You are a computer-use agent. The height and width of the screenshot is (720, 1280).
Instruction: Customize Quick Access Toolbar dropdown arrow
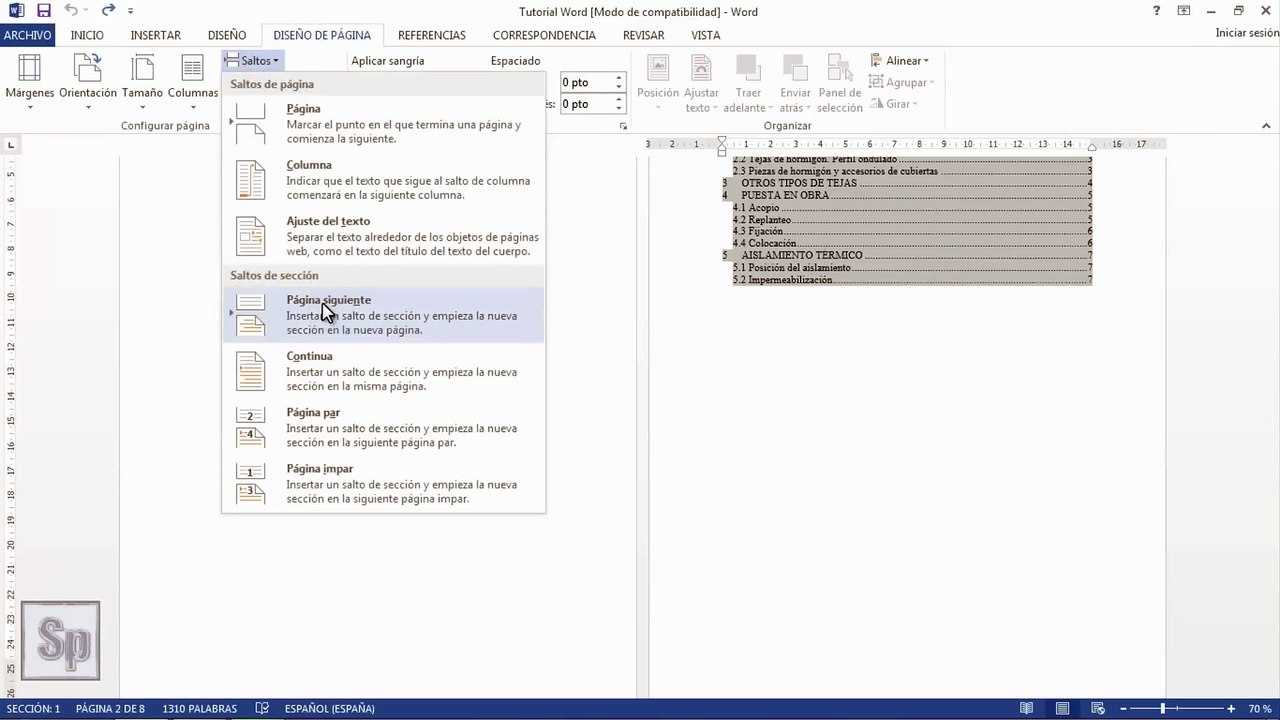tap(131, 11)
